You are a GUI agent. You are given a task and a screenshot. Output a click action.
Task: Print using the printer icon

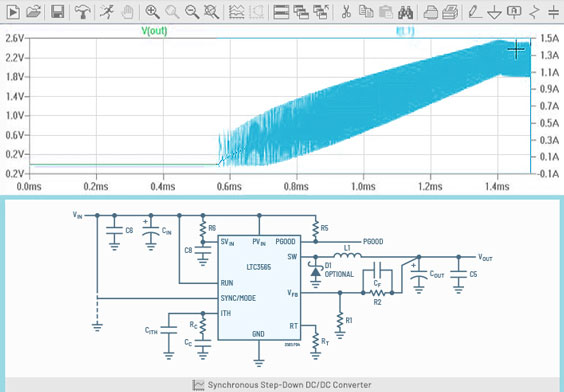tap(430, 12)
